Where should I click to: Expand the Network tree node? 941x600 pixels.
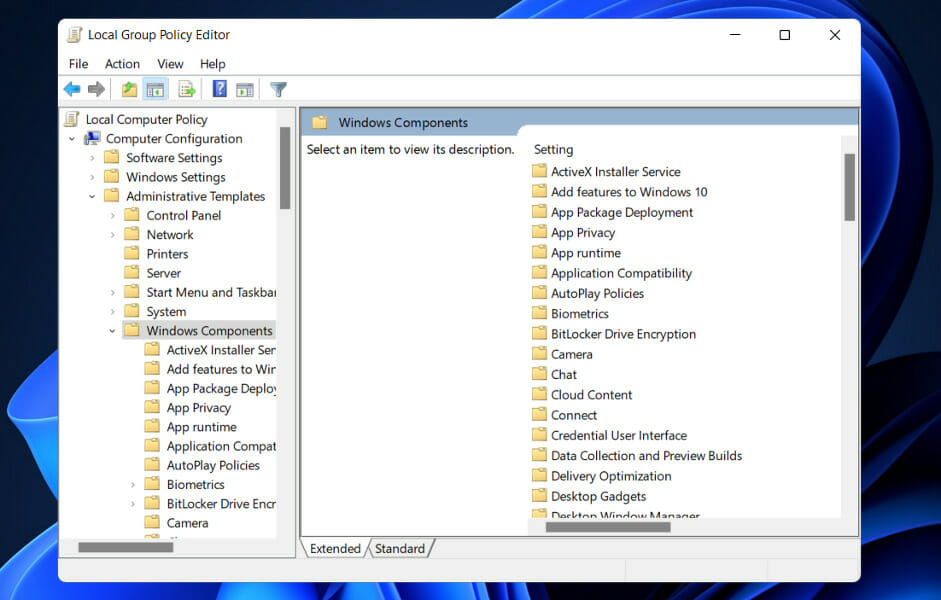pyautogui.click(x=112, y=235)
